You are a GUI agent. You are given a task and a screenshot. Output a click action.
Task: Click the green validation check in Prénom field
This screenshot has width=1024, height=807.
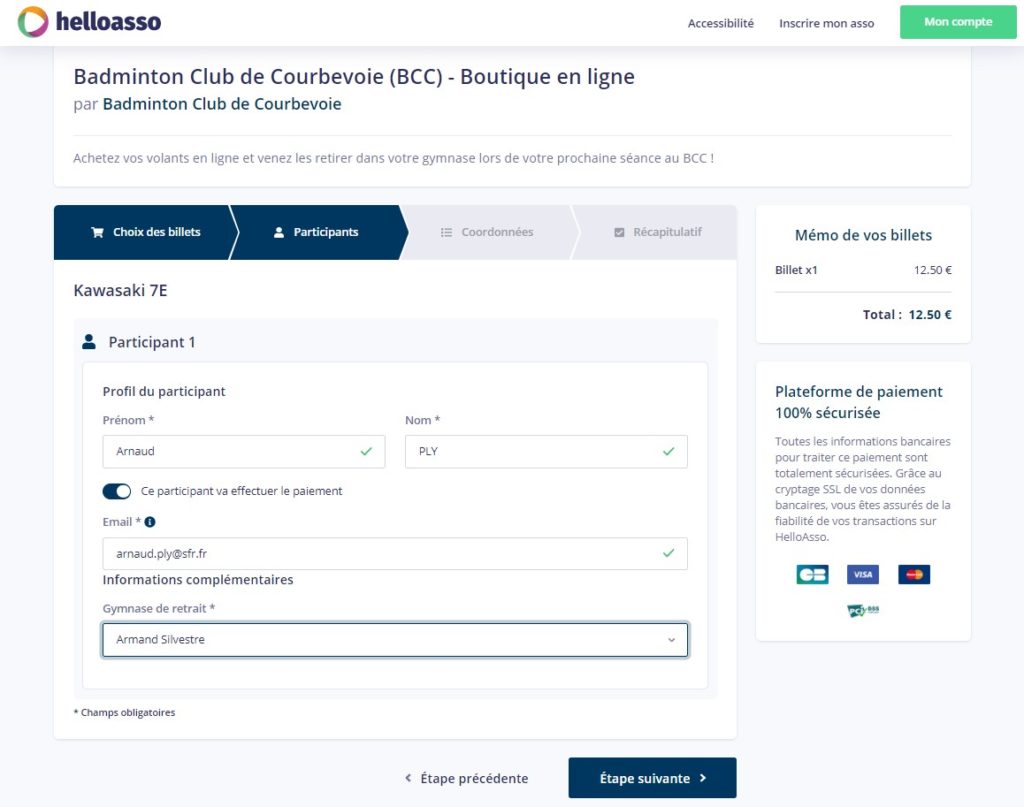[366, 451]
